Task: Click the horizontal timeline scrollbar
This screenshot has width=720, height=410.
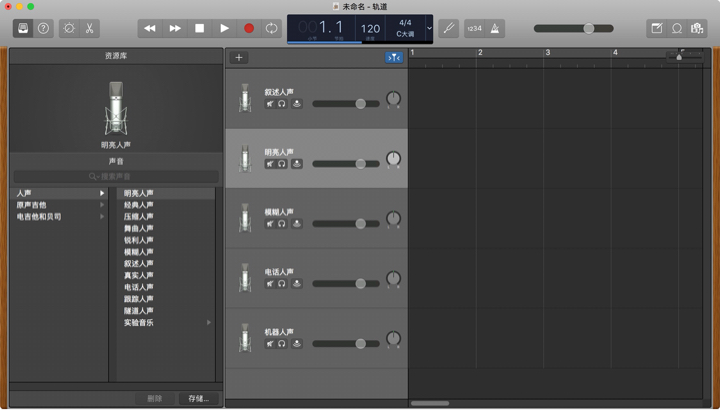Action: [x=430, y=404]
